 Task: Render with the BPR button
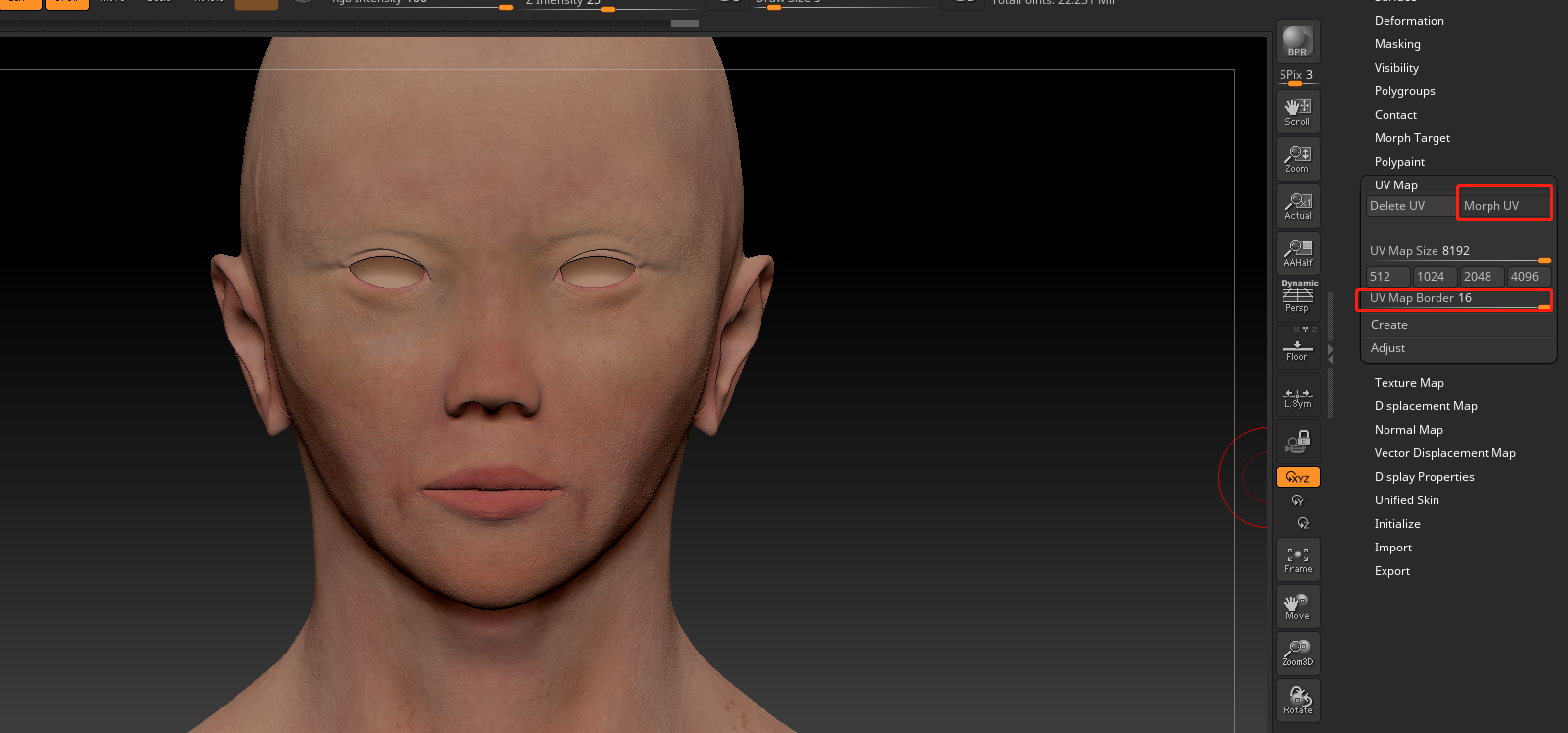coord(1297,41)
